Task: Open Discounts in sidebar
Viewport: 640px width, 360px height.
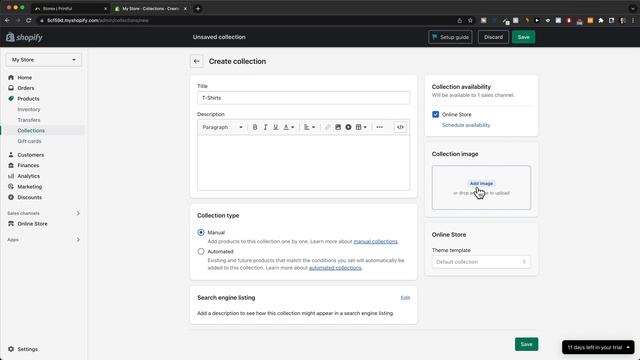Action: [x=29, y=197]
